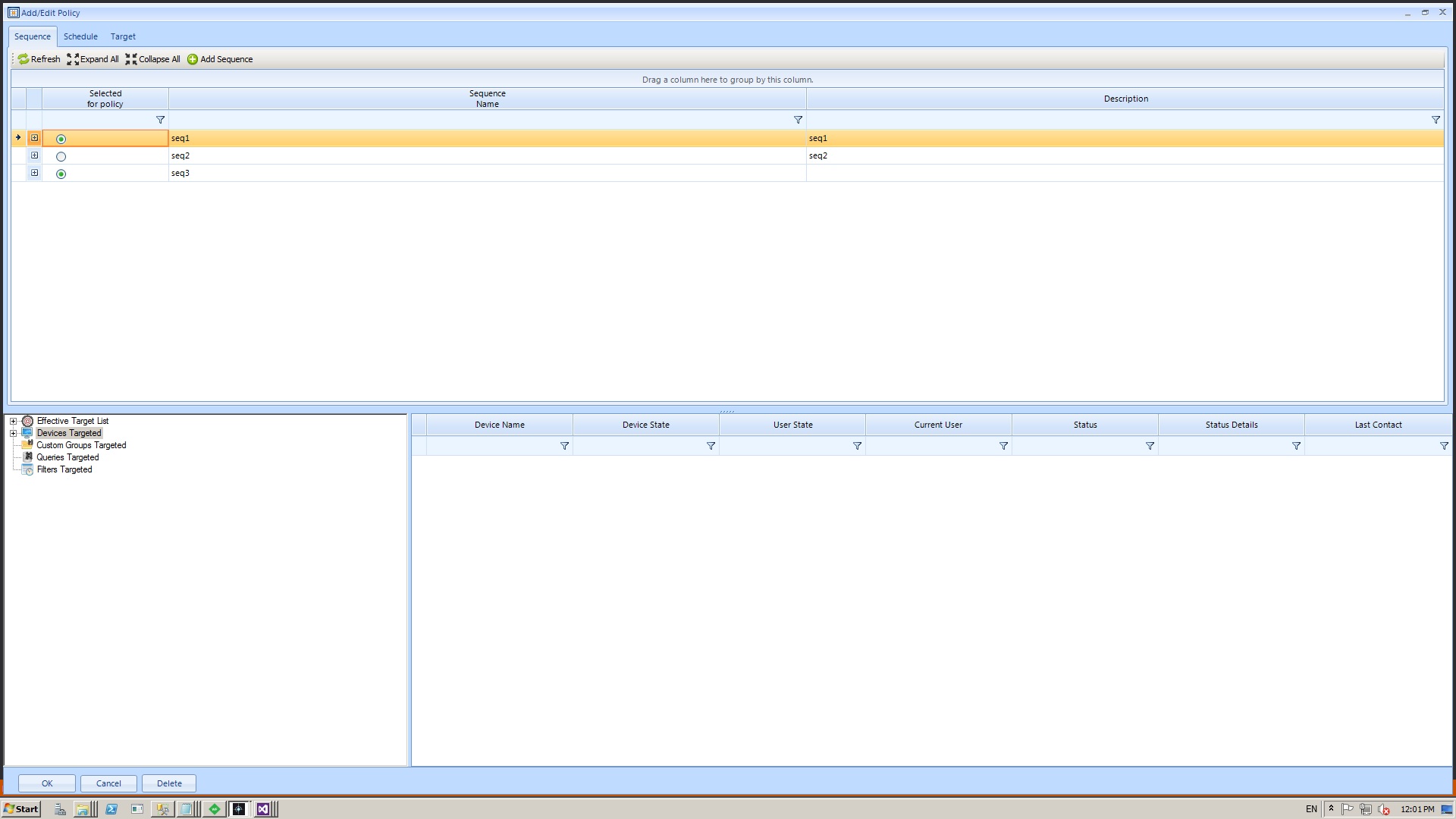
Task: Select the Queries Targeted tree item
Action: coord(67,457)
